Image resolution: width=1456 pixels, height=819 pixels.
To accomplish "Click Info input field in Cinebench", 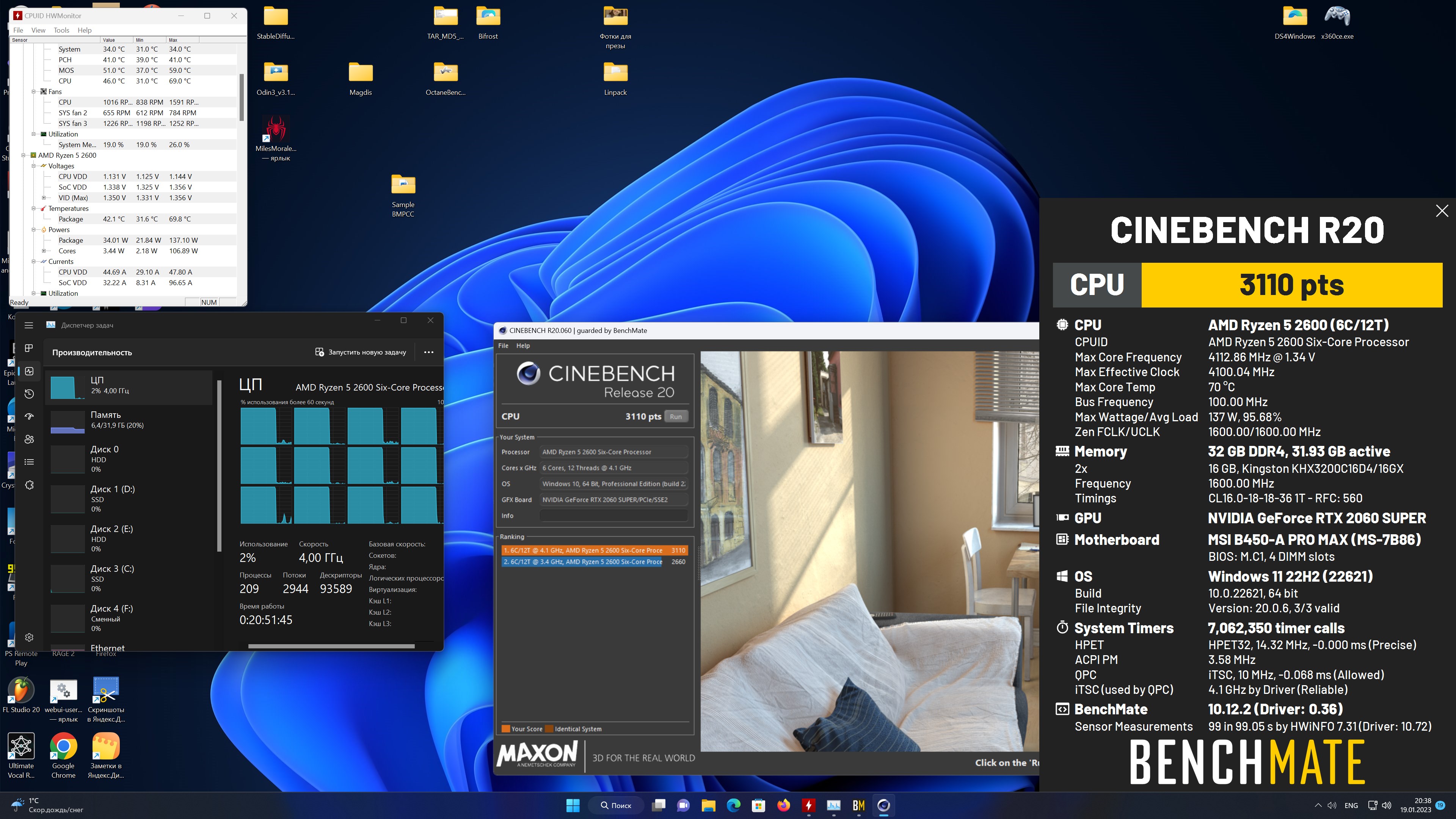I will click(x=613, y=516).
